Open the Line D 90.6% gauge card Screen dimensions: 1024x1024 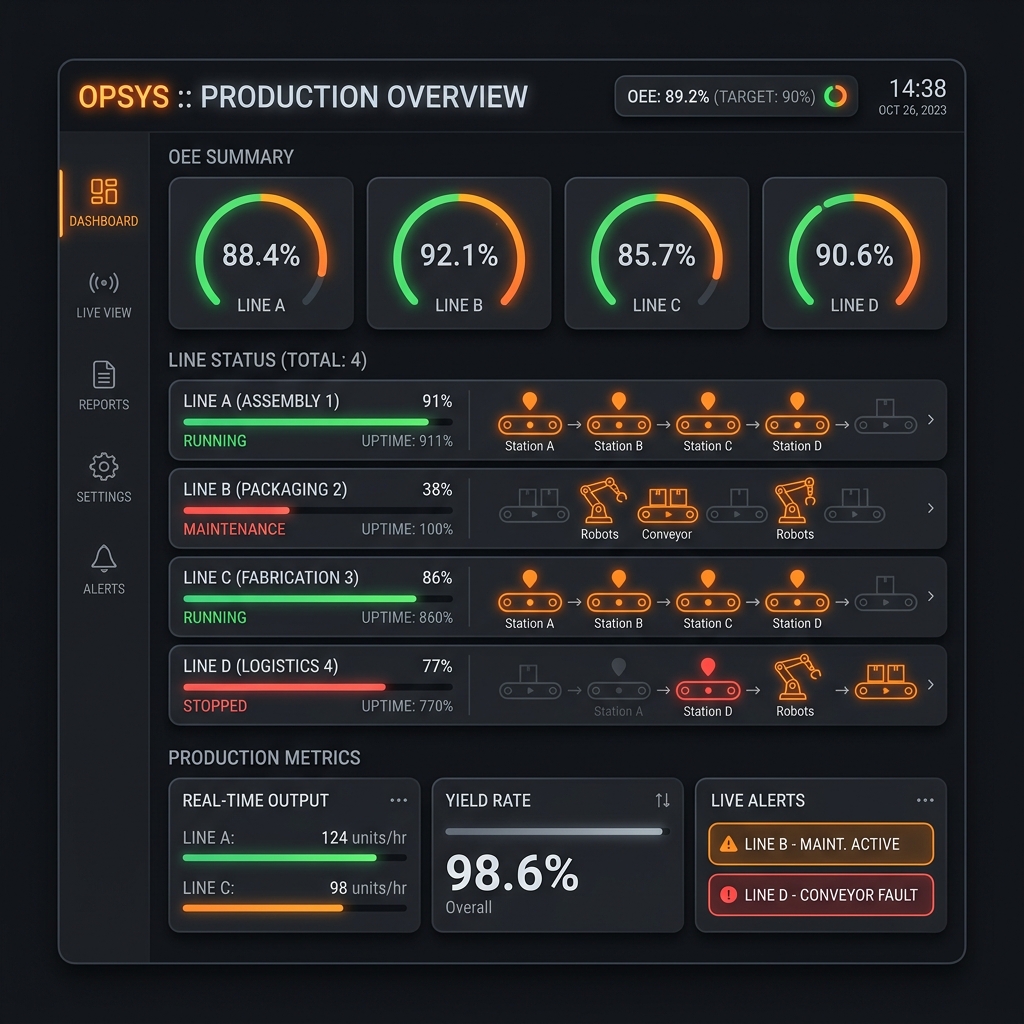(854, 253)
